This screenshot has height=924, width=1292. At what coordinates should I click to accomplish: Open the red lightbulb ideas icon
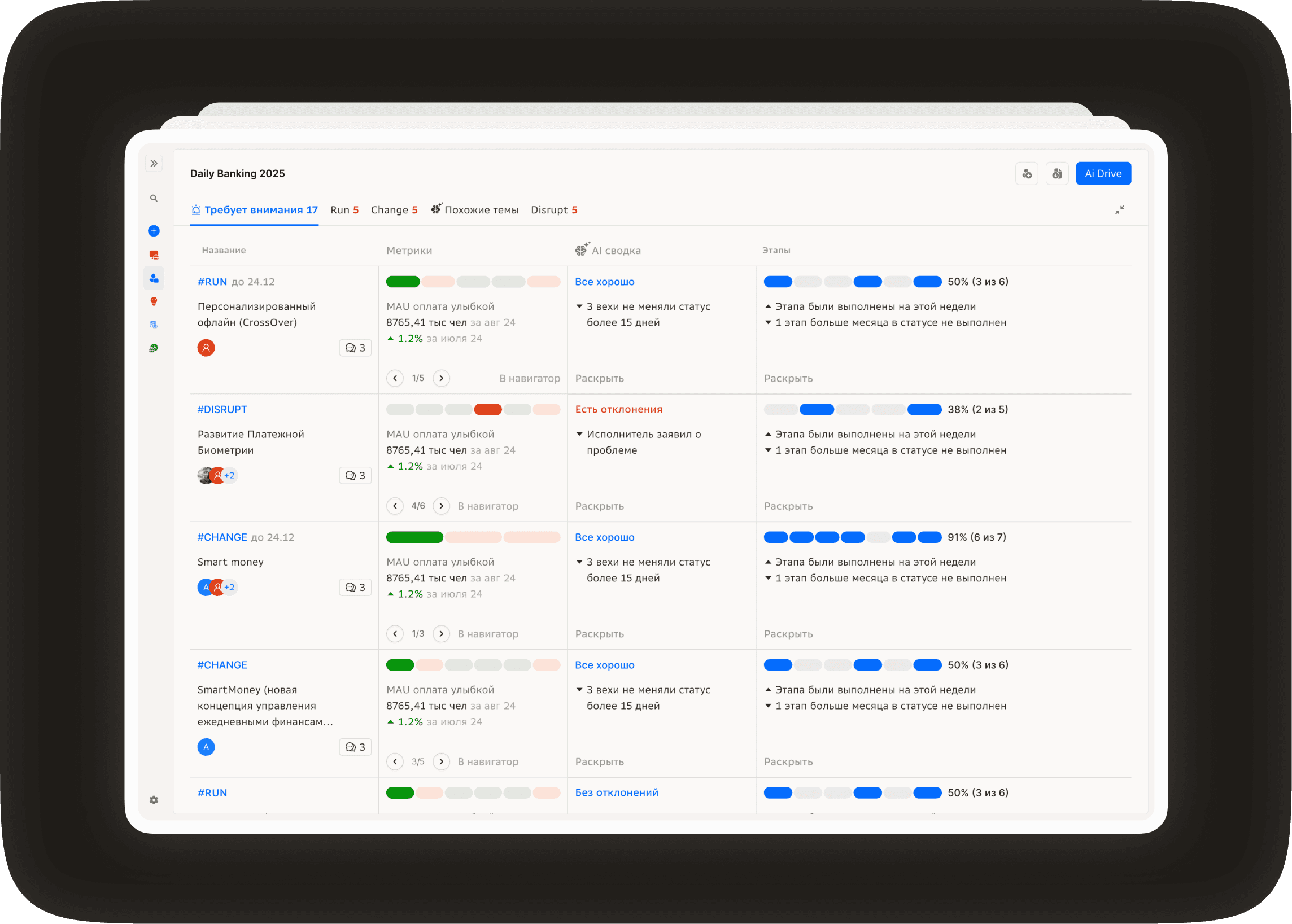tap(154, 301)
